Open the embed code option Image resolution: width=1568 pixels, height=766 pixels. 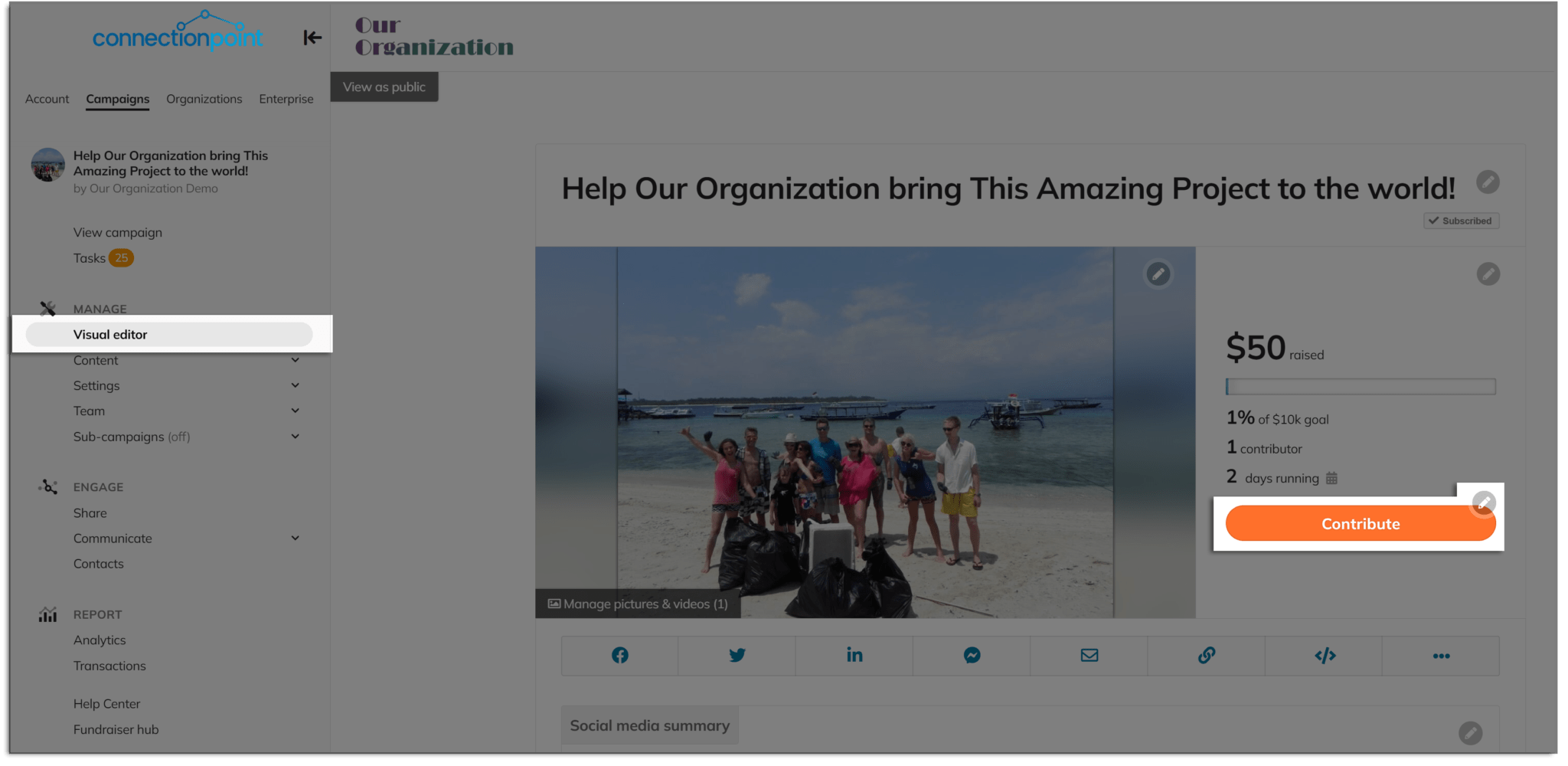[x=1324, y=656]
